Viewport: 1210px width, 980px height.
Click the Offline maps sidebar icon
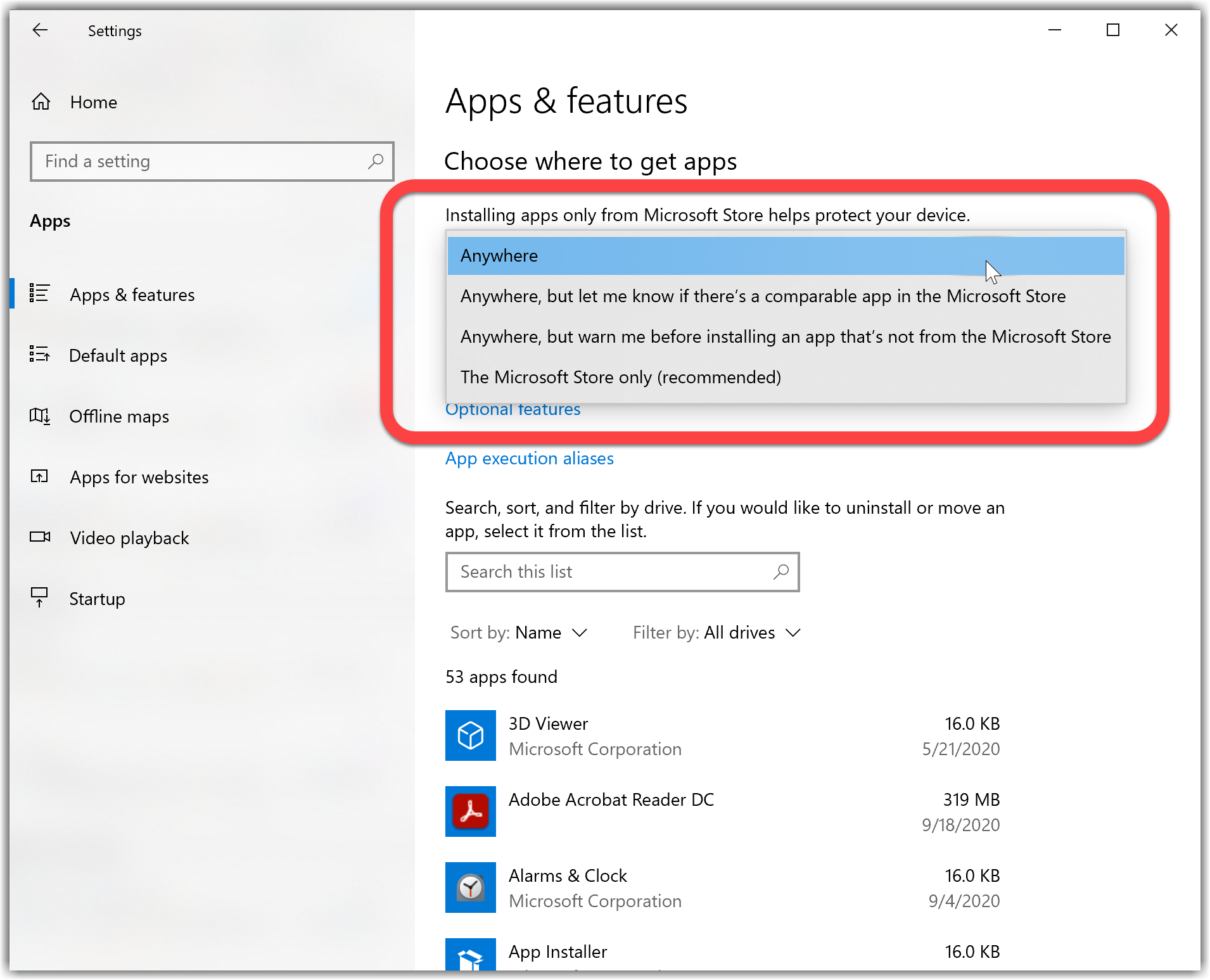tap(40, 416)
